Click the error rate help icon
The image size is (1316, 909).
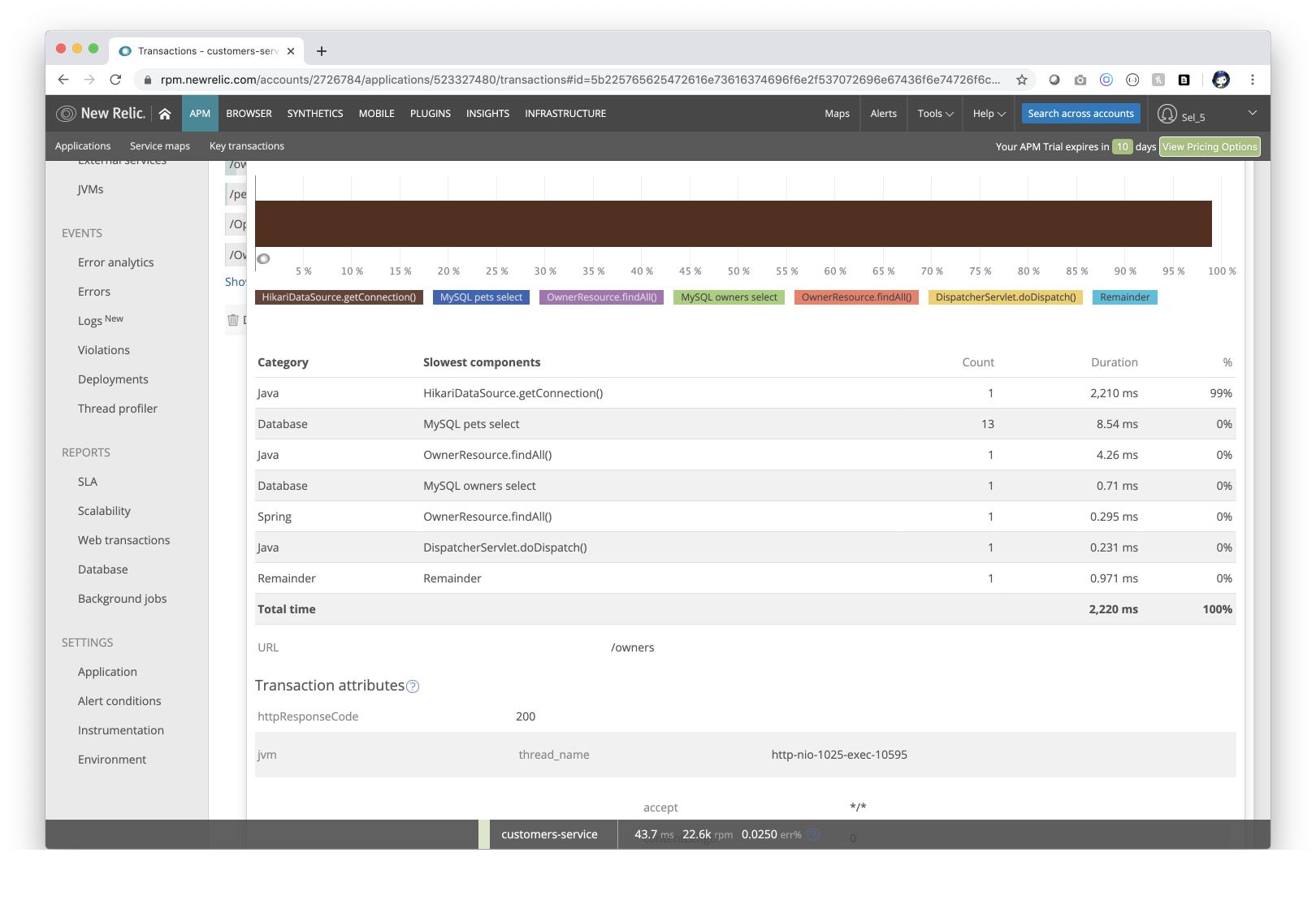pyautogui.click(x=813, y=834)
